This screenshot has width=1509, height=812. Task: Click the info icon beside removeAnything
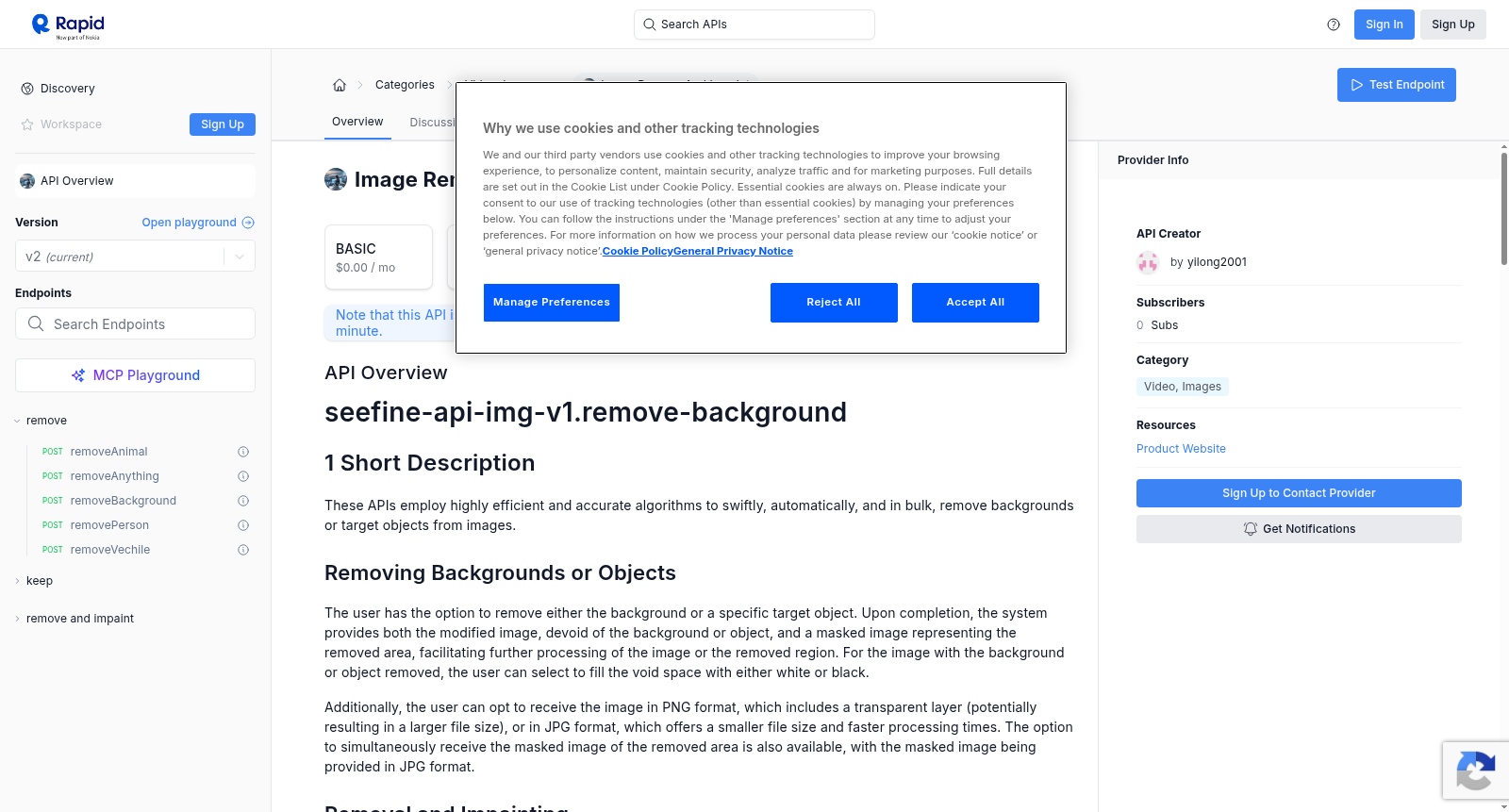243,476
